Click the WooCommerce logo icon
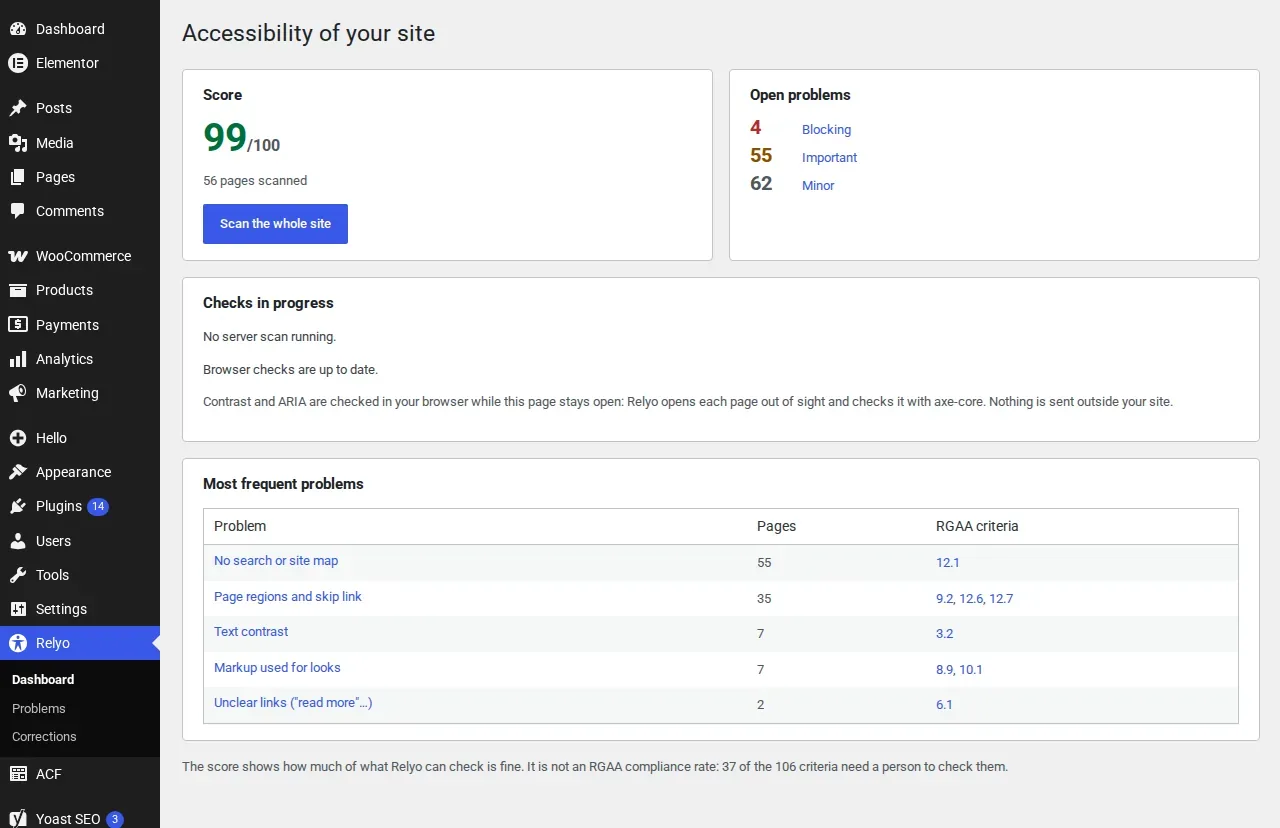 point(18,256)
